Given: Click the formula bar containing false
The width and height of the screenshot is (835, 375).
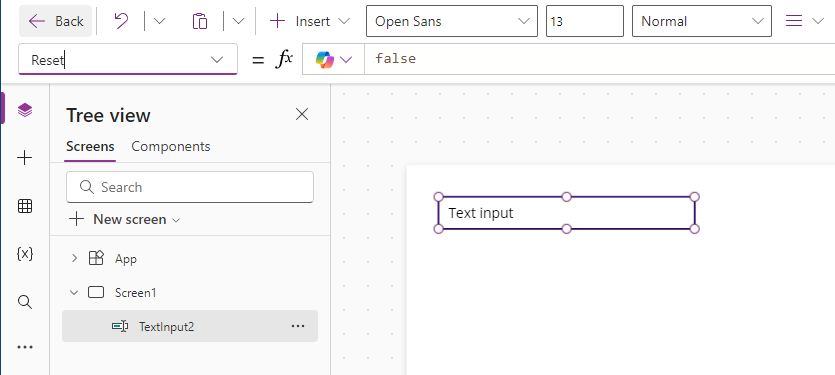Looking at the screenshot, I should 600,60.
